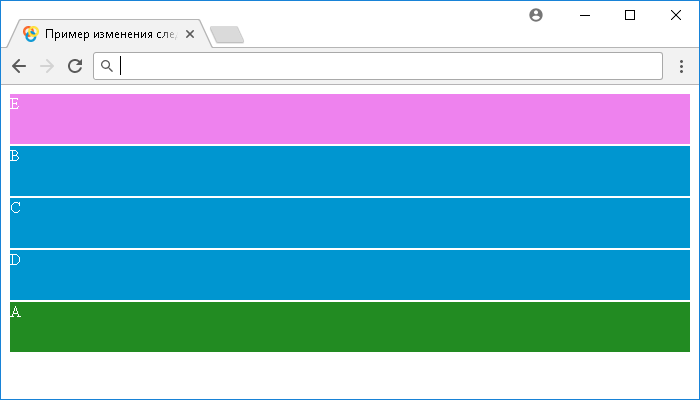
Task: Click the blue block labeled C
Action: 350,223
